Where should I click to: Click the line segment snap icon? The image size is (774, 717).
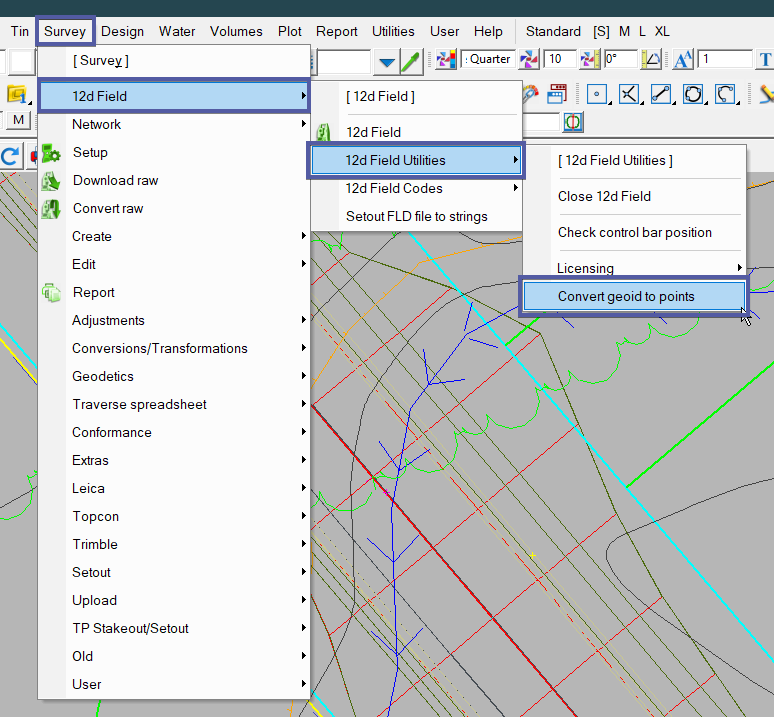pyautogui.click(x=661, y=94)
